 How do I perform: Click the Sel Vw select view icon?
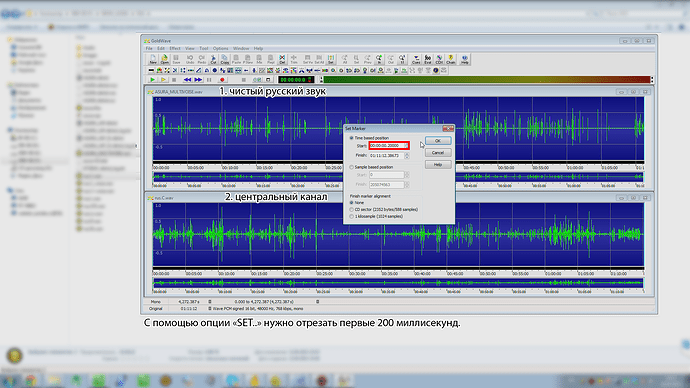[x=308, y=59]
